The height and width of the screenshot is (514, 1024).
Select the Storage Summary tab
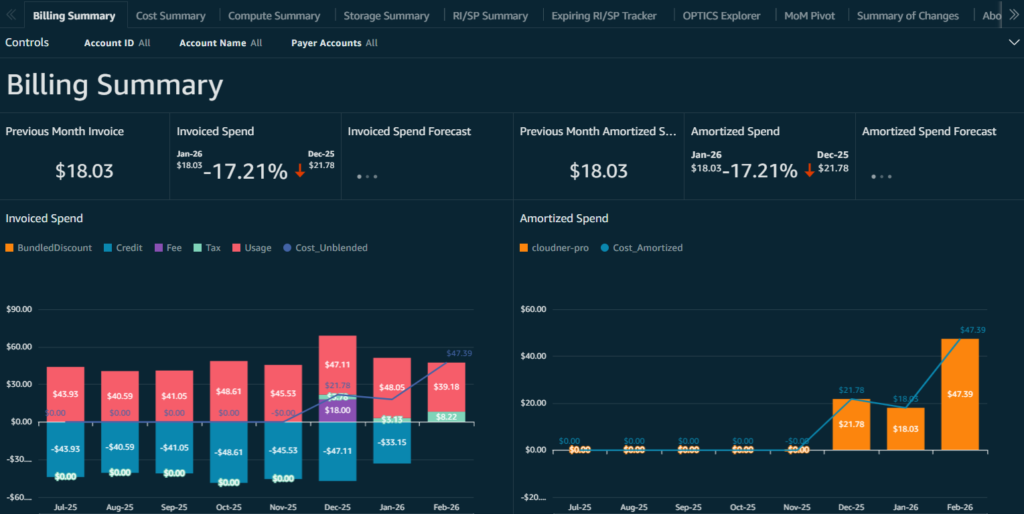point(386,16)
